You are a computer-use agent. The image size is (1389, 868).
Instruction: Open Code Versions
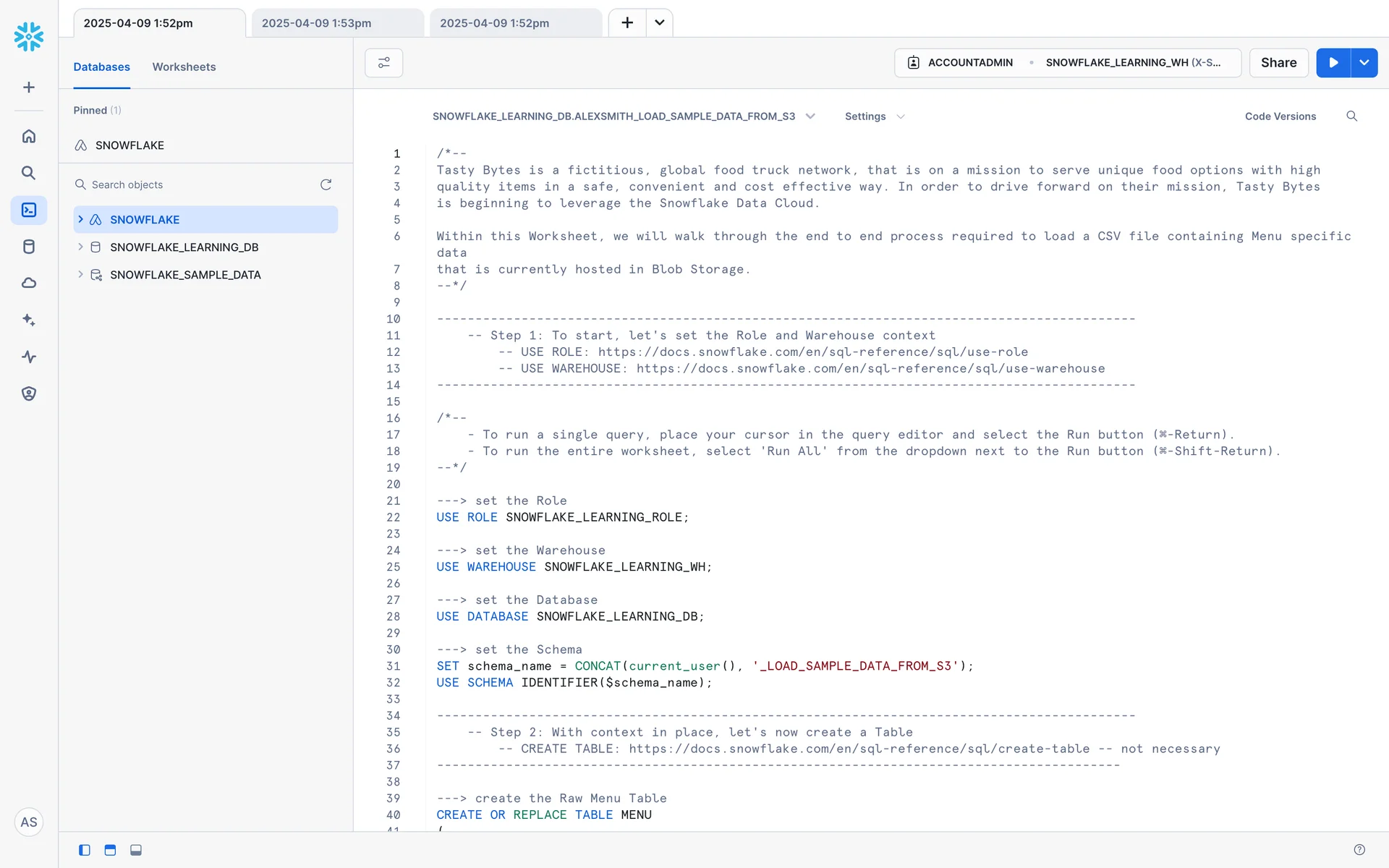pos(1280,116)
